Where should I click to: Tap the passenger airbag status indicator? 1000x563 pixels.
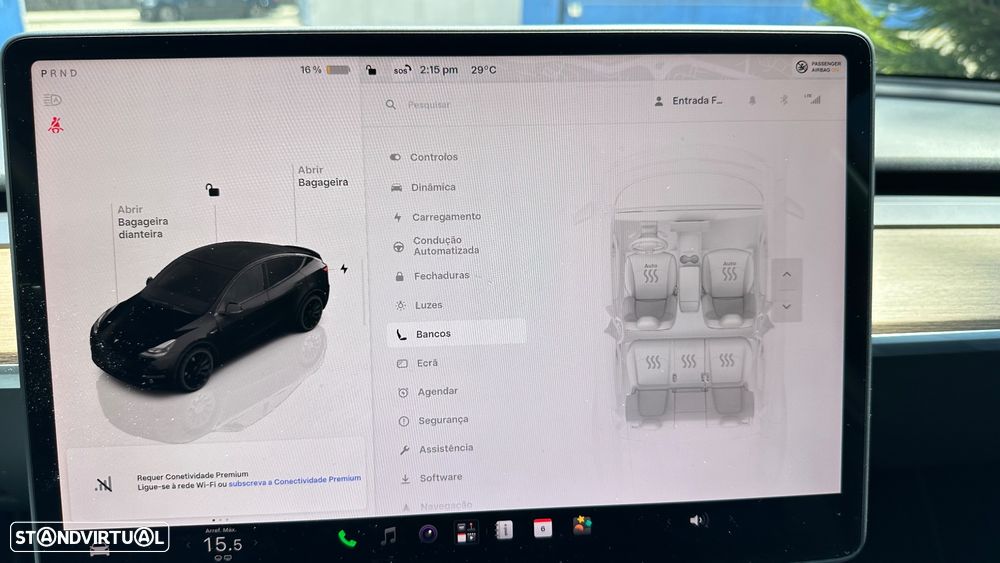(819, 66)
